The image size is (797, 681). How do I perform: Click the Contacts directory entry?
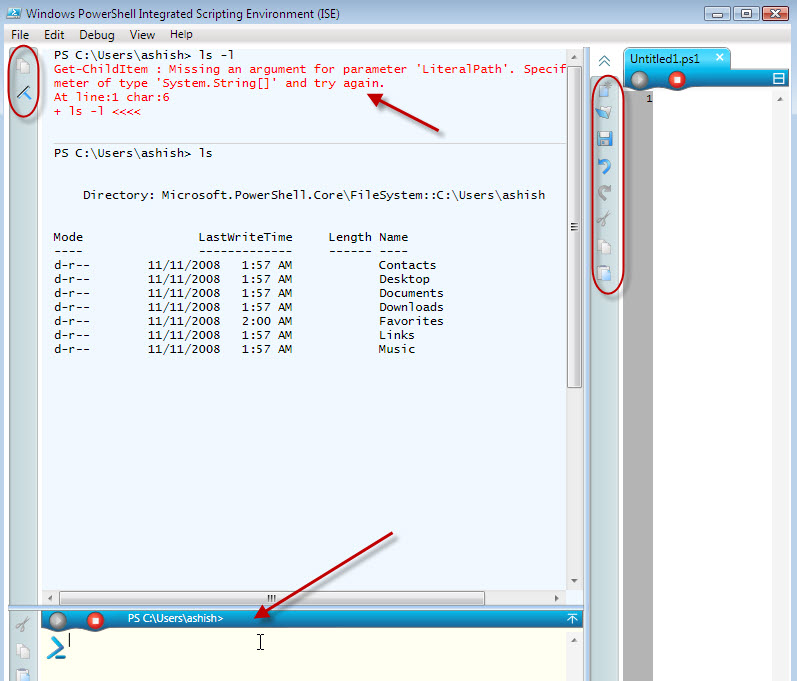point(407,265)
